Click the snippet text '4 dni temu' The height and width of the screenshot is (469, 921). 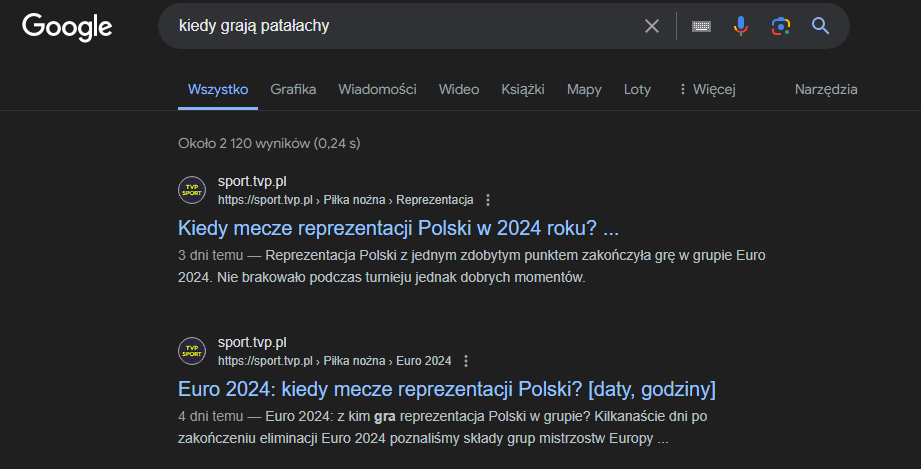coord(210,417)
